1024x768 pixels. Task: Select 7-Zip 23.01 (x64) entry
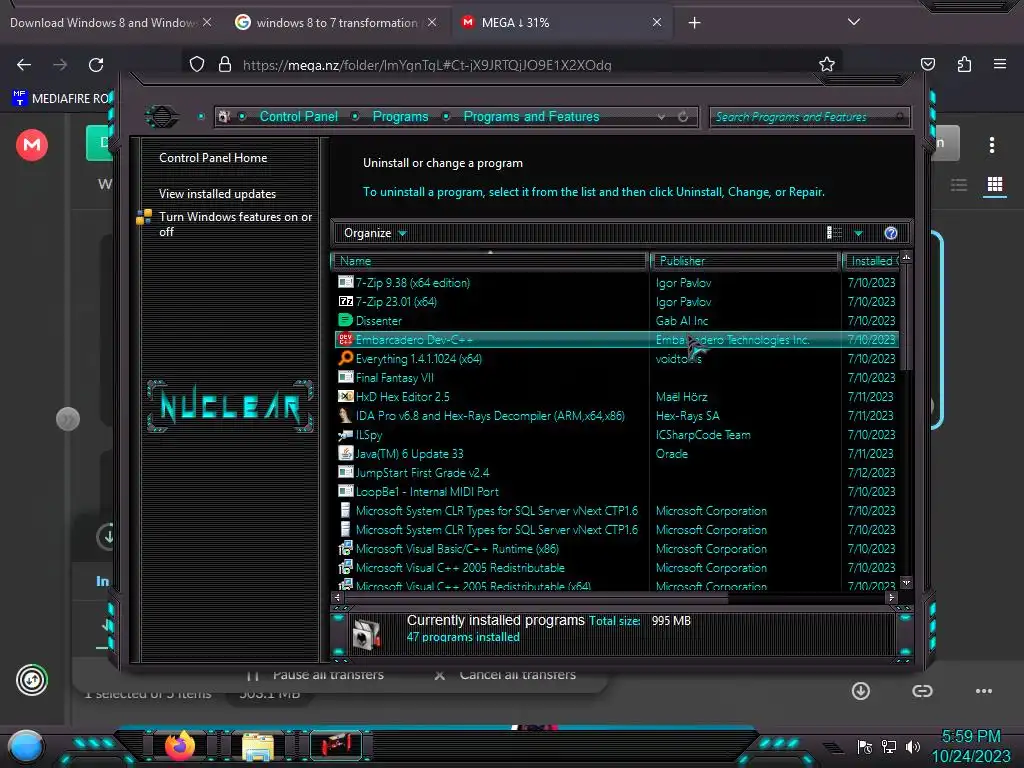point(616,302)
